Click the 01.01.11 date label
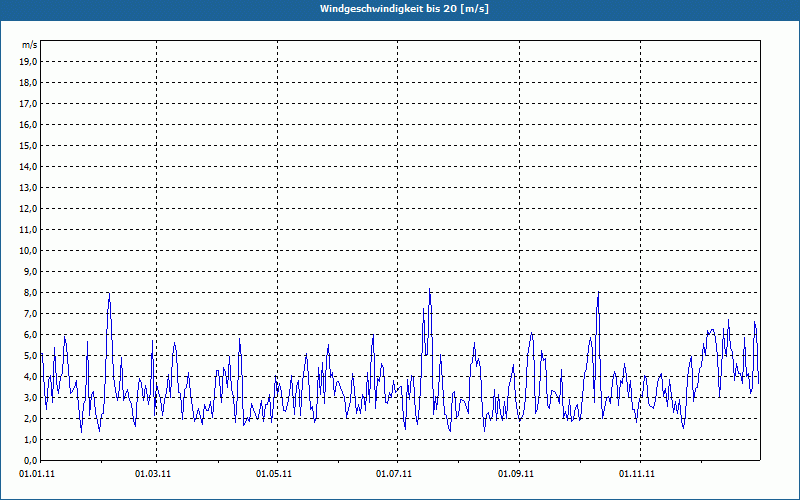800x500 pixels. click(x=37, y=474)
